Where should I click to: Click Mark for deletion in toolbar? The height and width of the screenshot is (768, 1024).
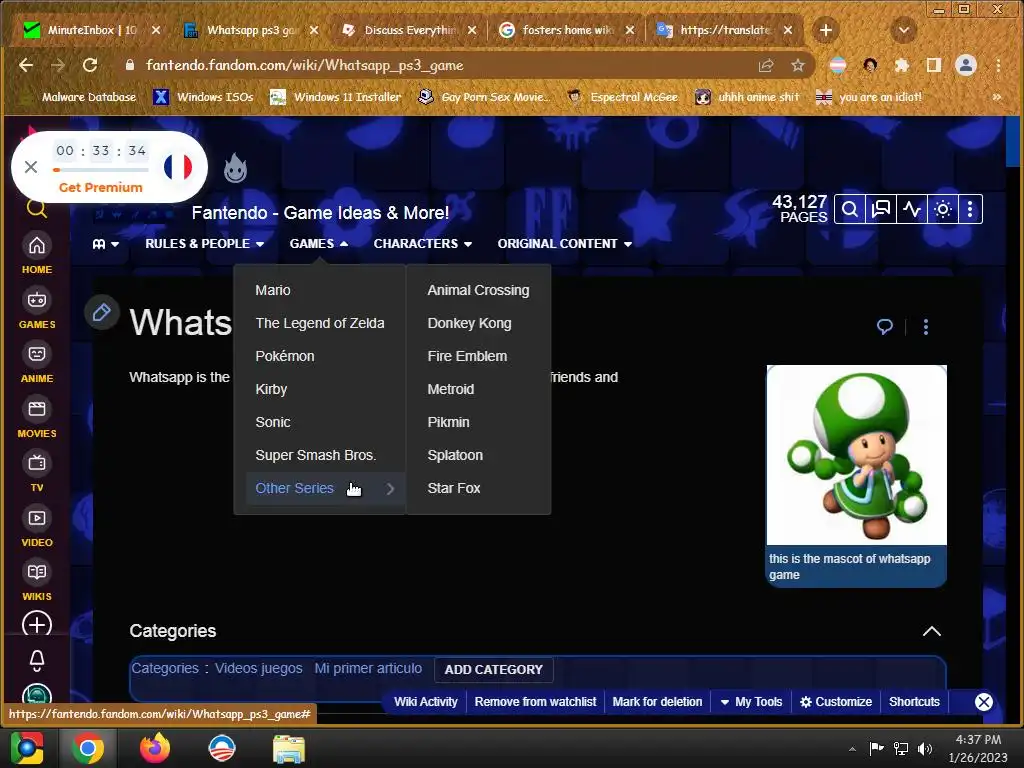tap(657, 701)
